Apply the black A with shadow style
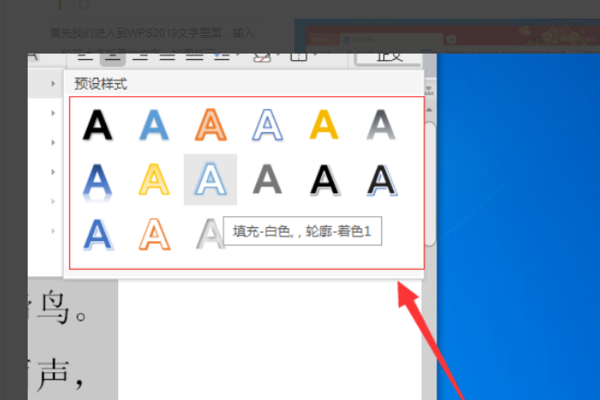The width and height of the screenshot is (600, 400). (x=325, y=180)
